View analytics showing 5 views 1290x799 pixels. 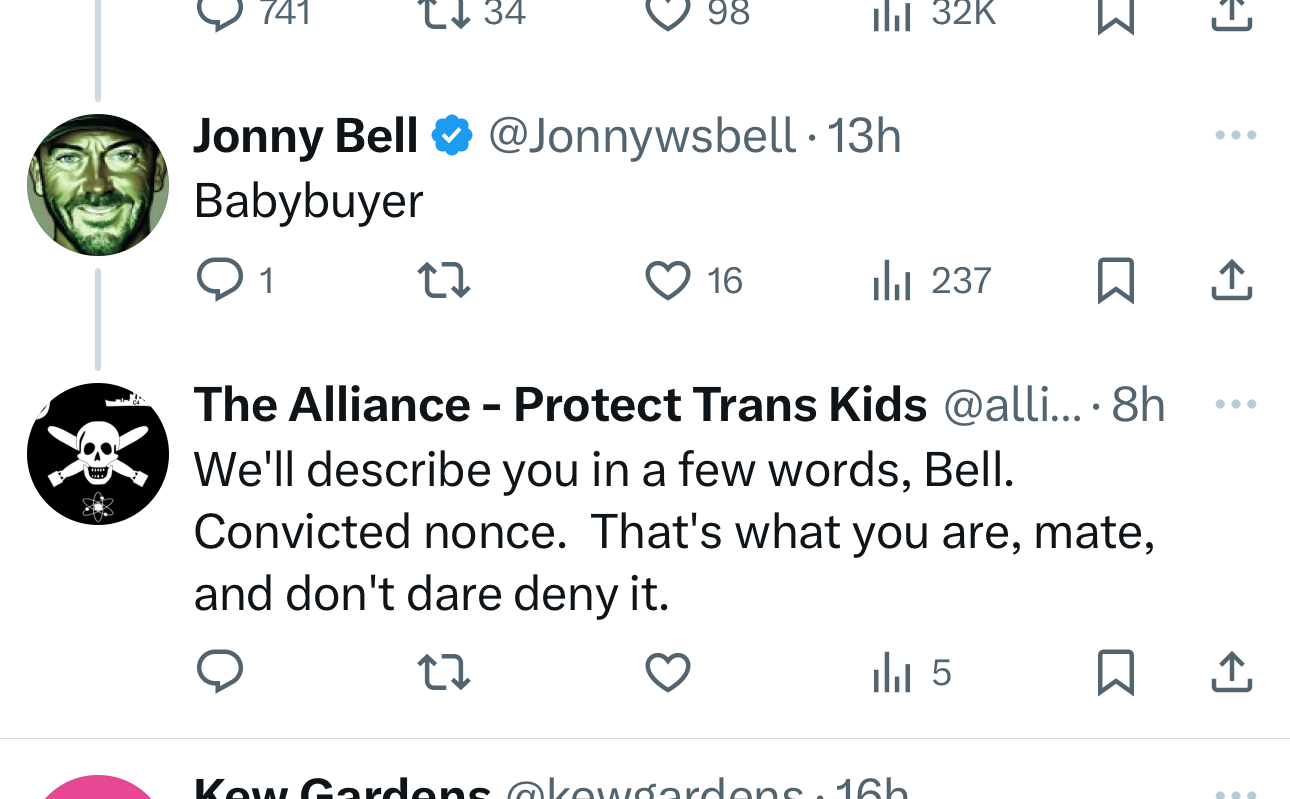912,673
